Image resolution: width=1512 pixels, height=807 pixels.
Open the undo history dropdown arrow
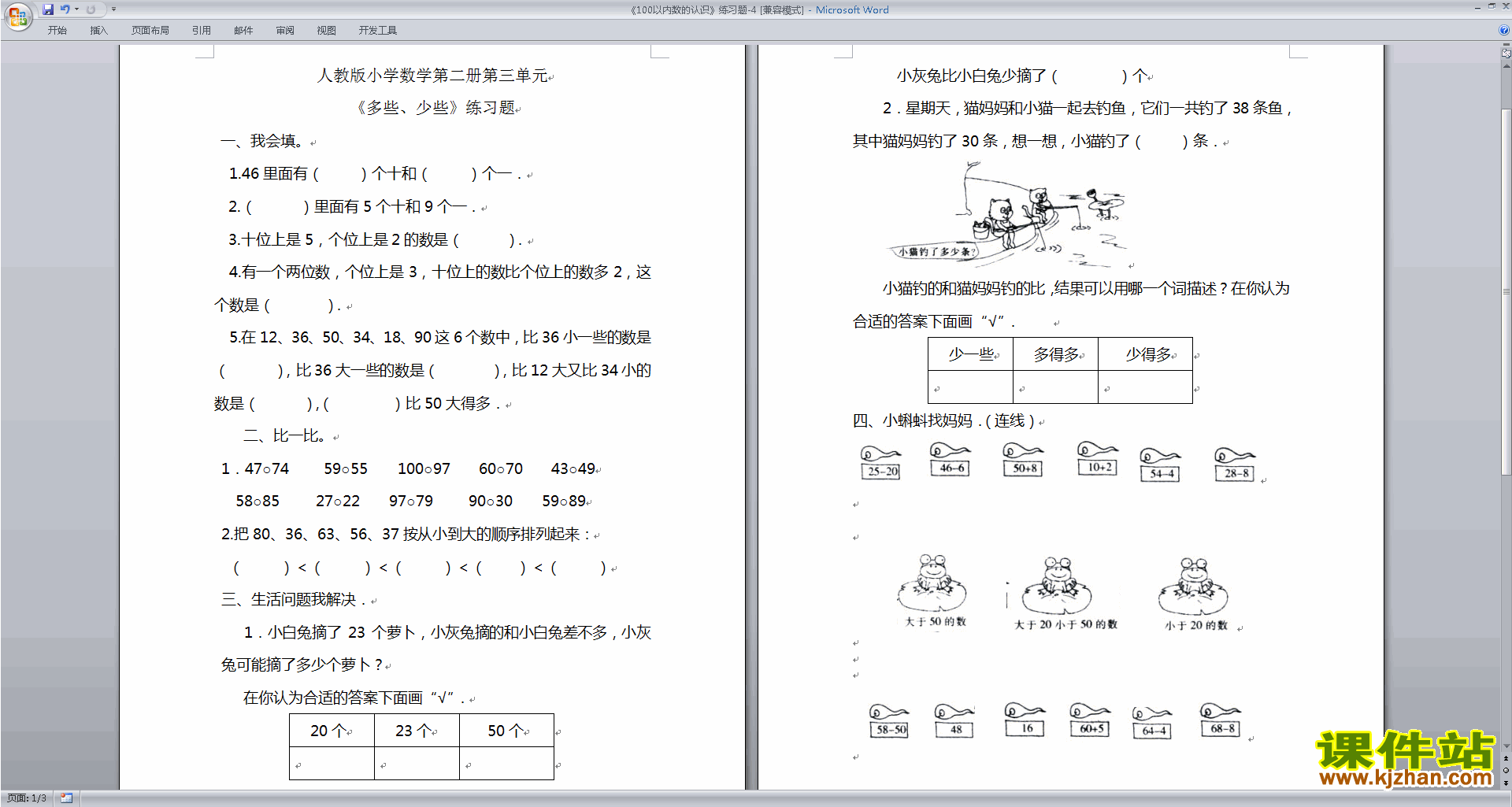(x=76, y=9)
